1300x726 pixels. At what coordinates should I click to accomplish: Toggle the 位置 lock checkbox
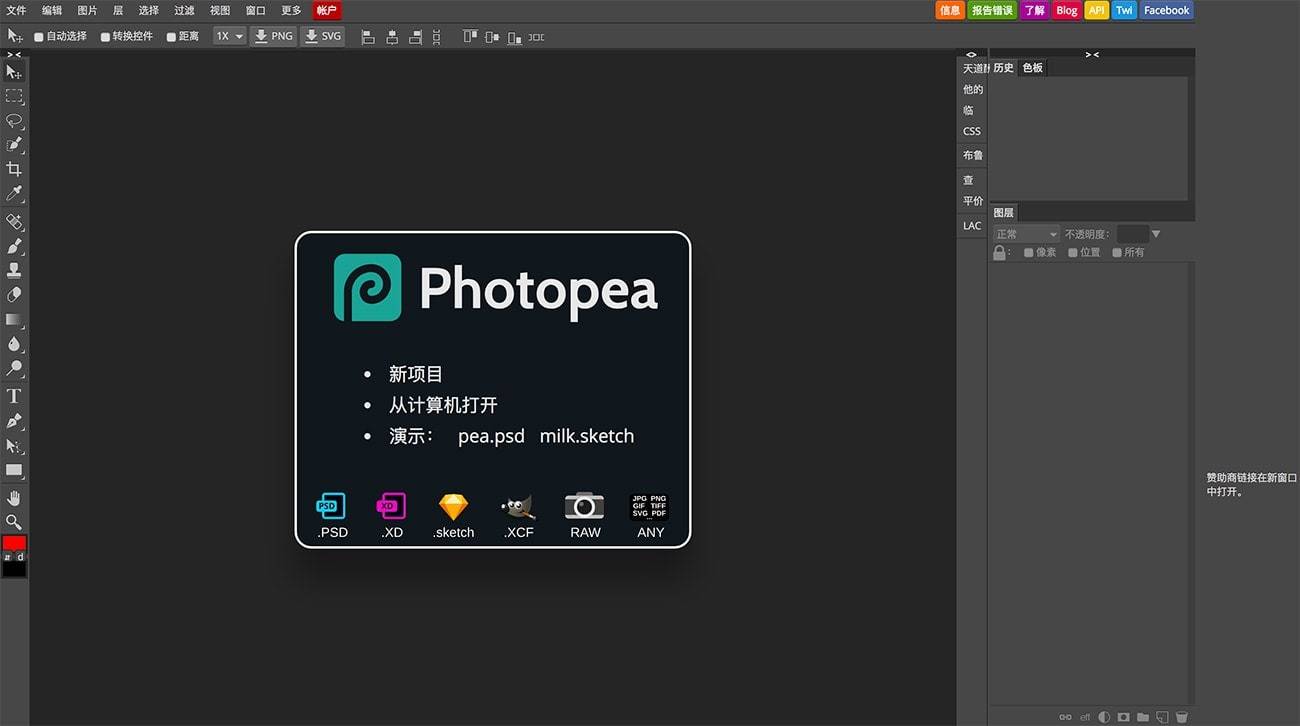pyautogui.click(x=1073, y=253)
